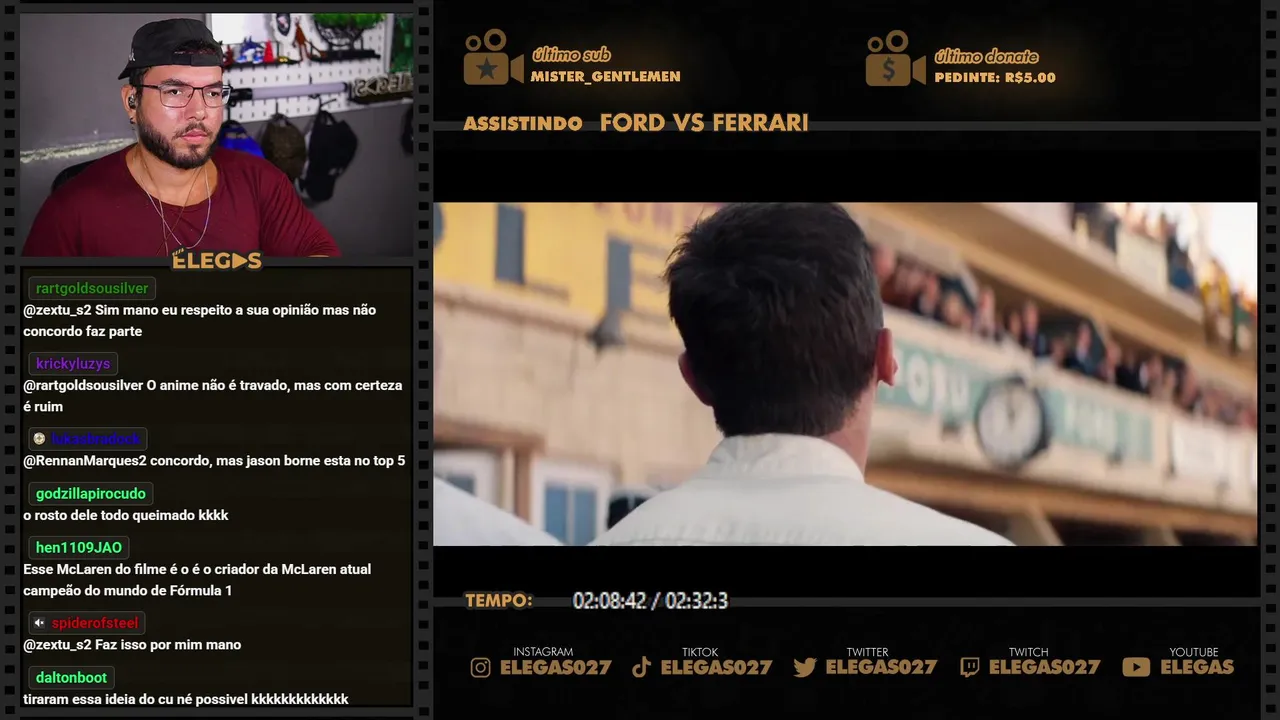
Task: Click the TEMPO: label
Action: pyautogui.click(x=498, y=601)
